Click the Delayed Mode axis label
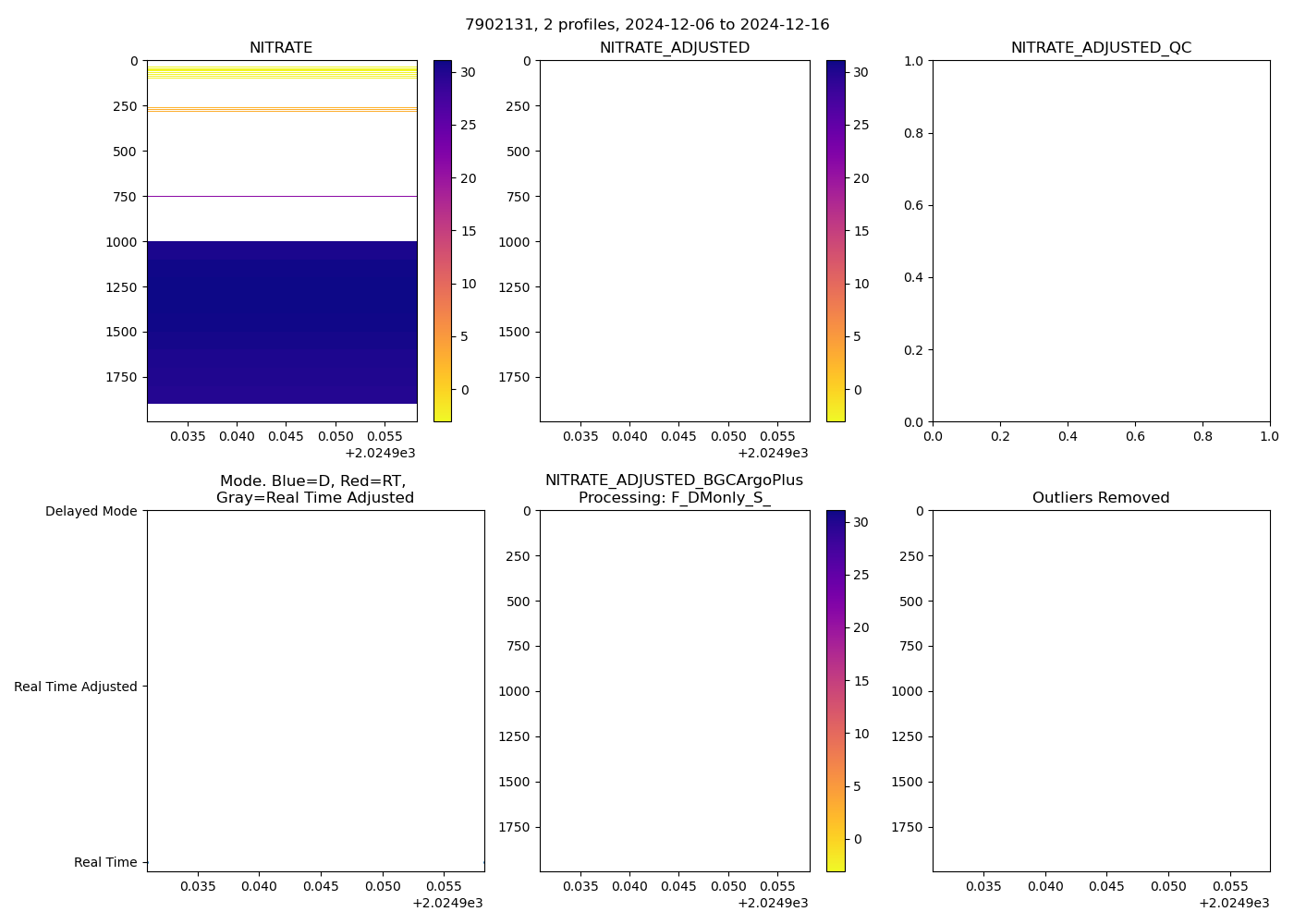 (x=91, y=511)
